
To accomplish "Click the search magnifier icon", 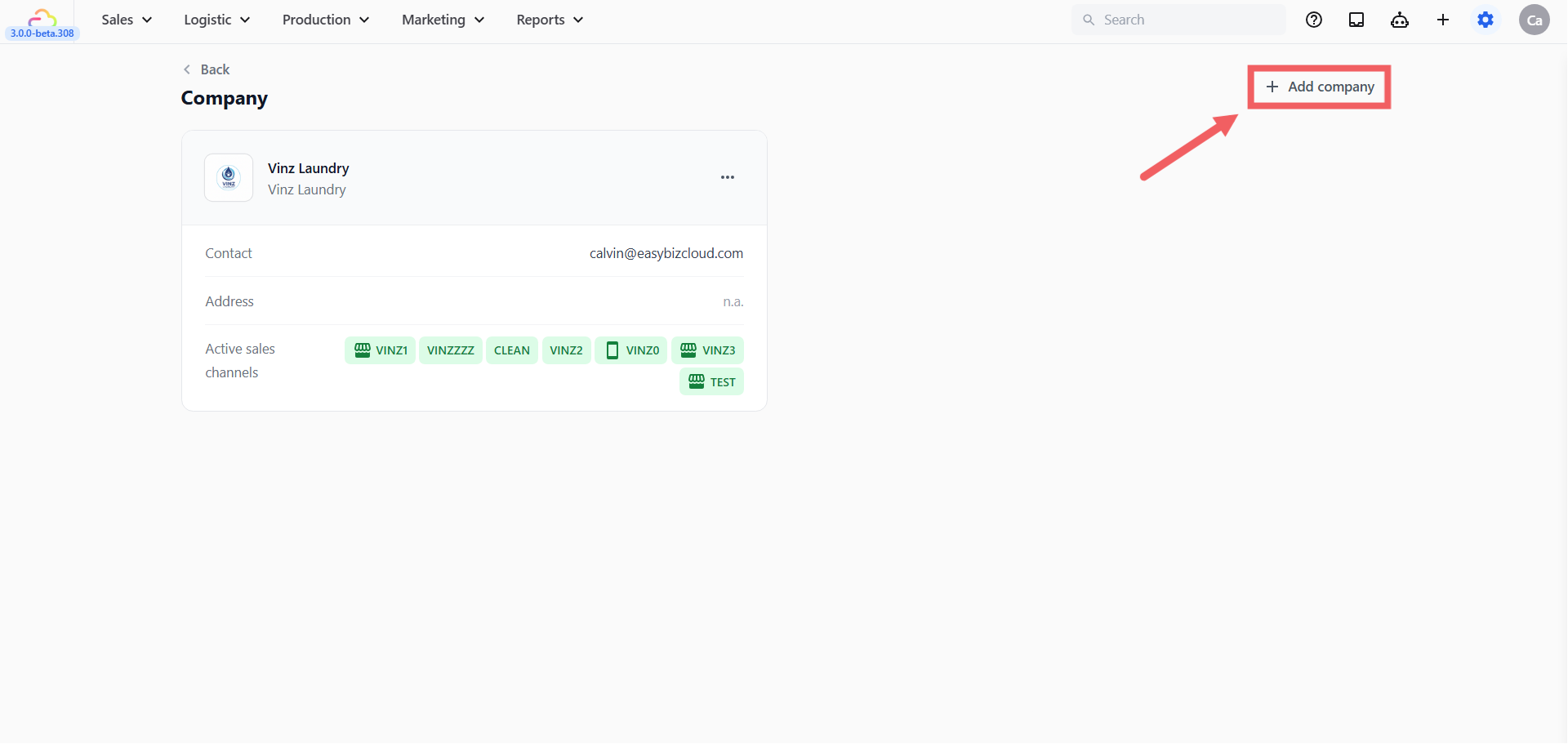I will coord(1089,20).
